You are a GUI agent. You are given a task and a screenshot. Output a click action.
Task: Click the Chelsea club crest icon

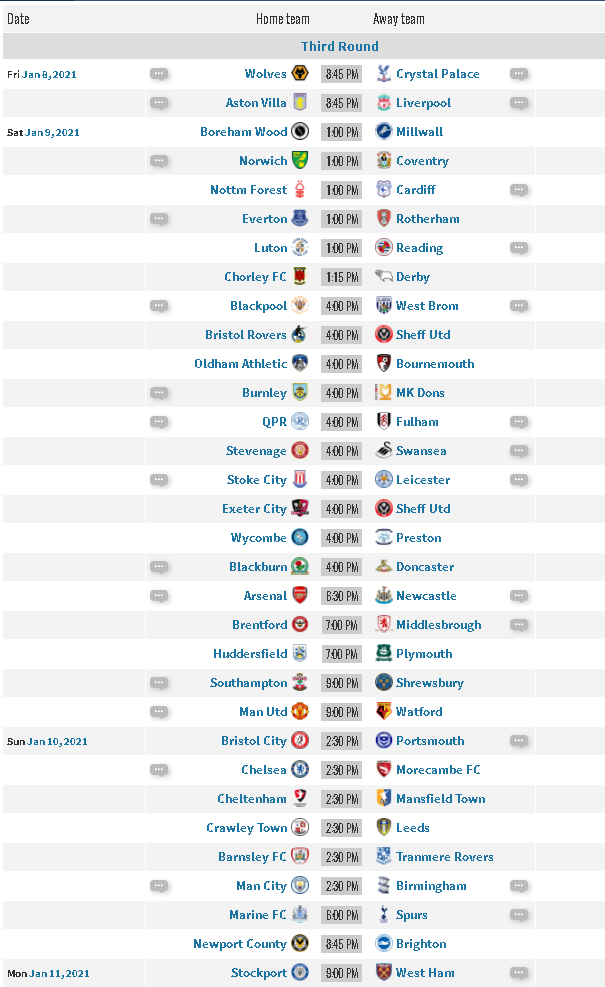pyautogui.click(x=300, y=769)
